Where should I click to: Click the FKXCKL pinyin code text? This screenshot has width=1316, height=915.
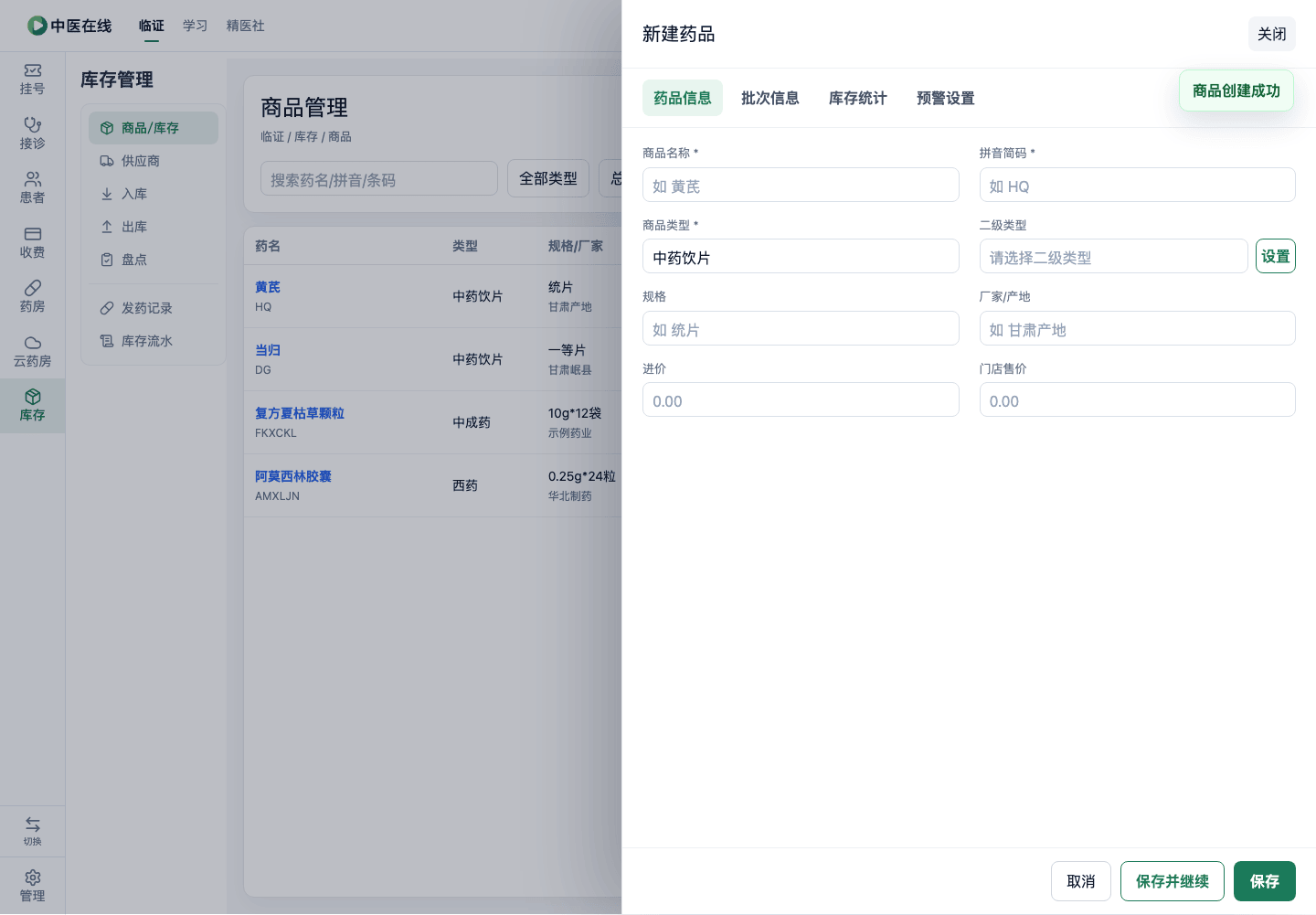pos(276,433)
